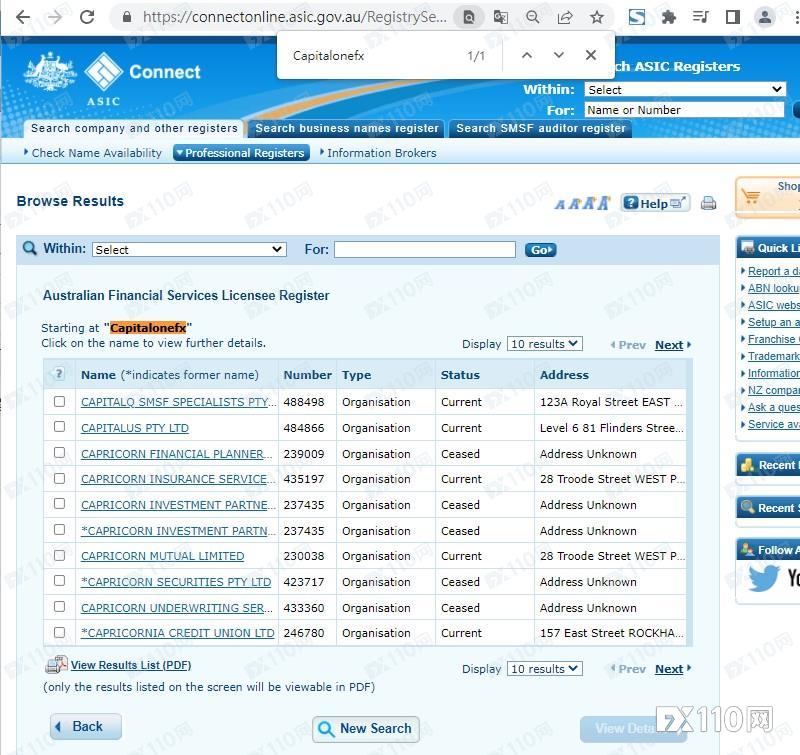Switch to Search business names register tab
The height and width of the screenshot is (755, 800).
pyautogui.click(x=347, y=128)
